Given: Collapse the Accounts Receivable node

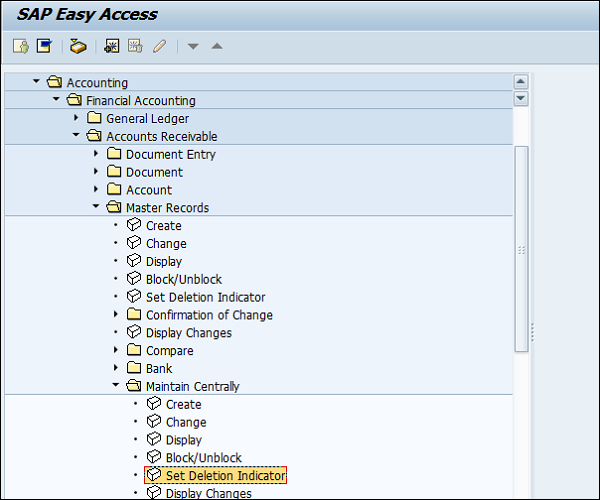Looking at the screenshot, I should click(x=75, y=136).
